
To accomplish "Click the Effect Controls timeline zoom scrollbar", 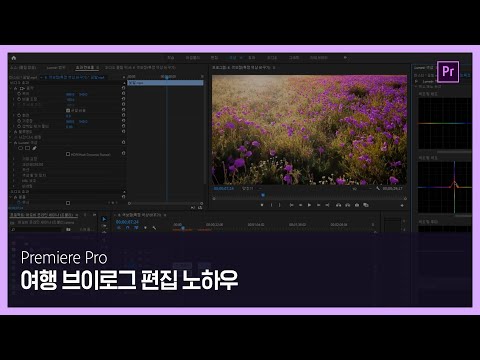I will click(165, 203).
